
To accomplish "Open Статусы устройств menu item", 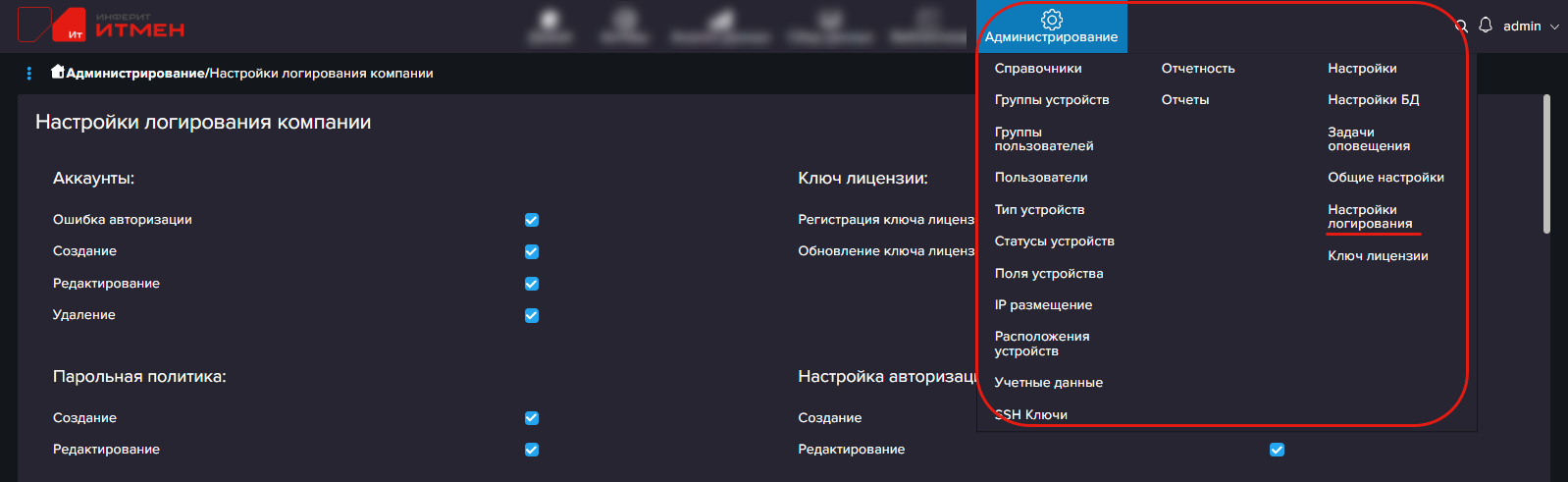I will pos(1054,241).
